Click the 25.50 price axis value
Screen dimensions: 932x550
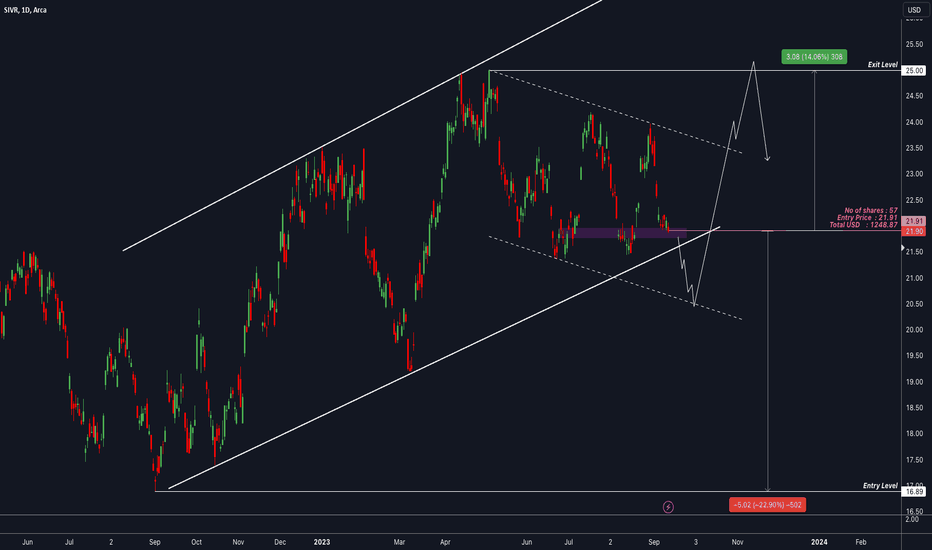click(x=914, y=45)
